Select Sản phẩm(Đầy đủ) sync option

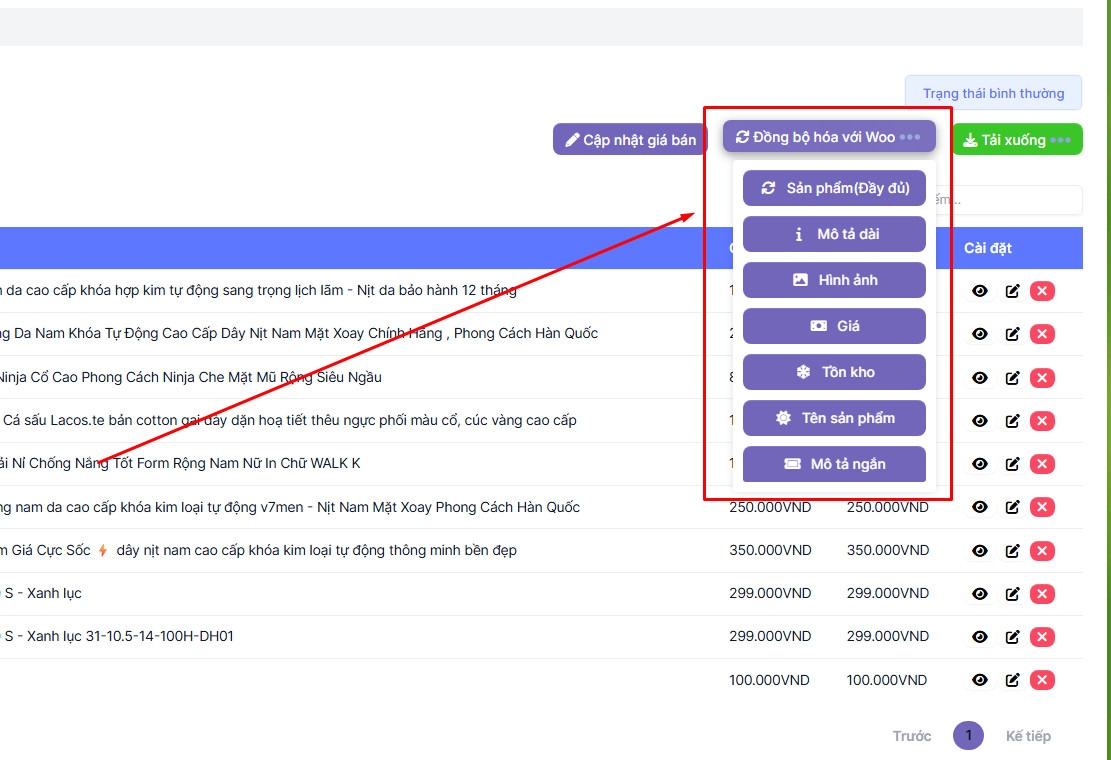pos(834,188)
